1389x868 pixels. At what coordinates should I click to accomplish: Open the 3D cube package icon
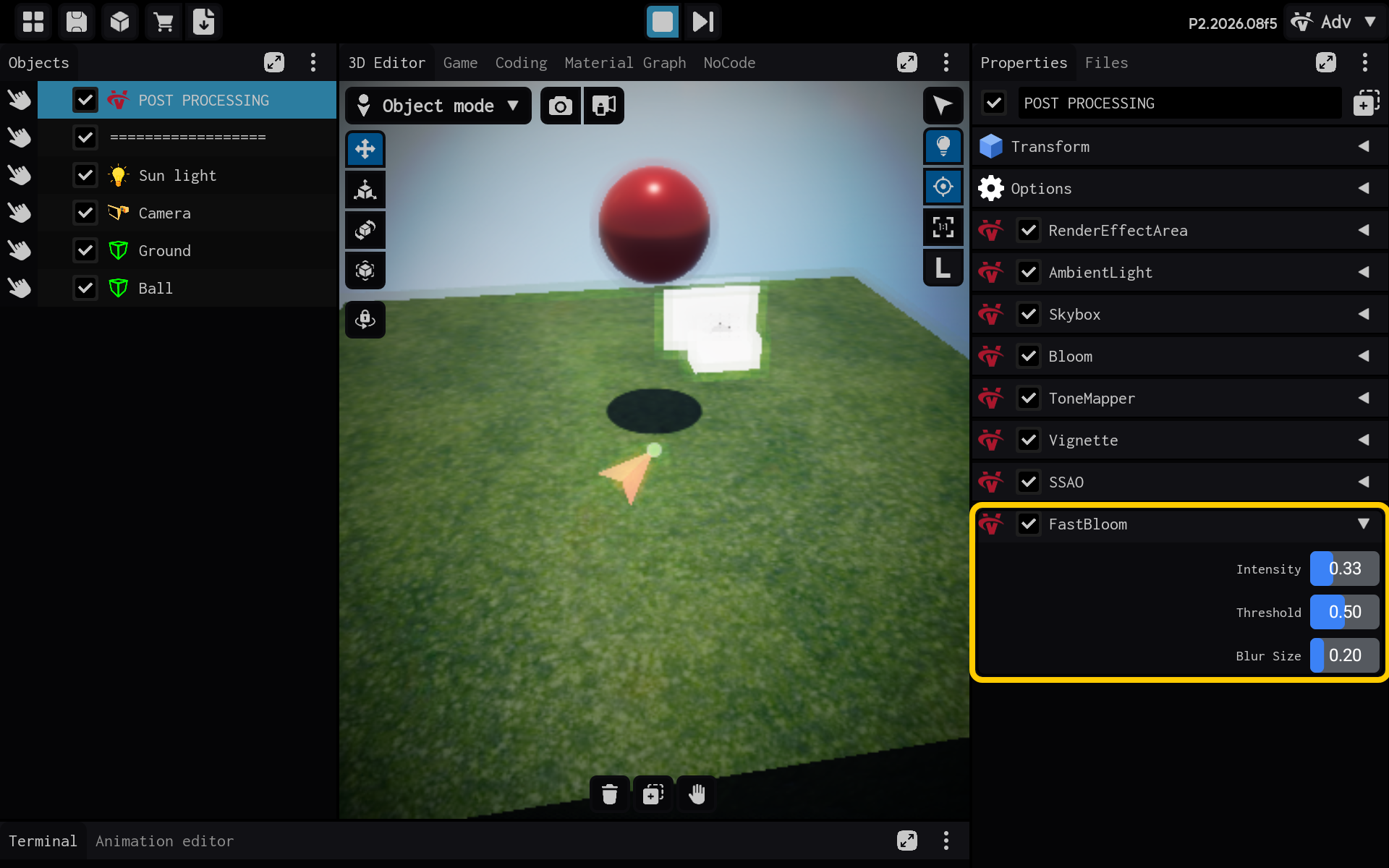(x=120, y=22)
